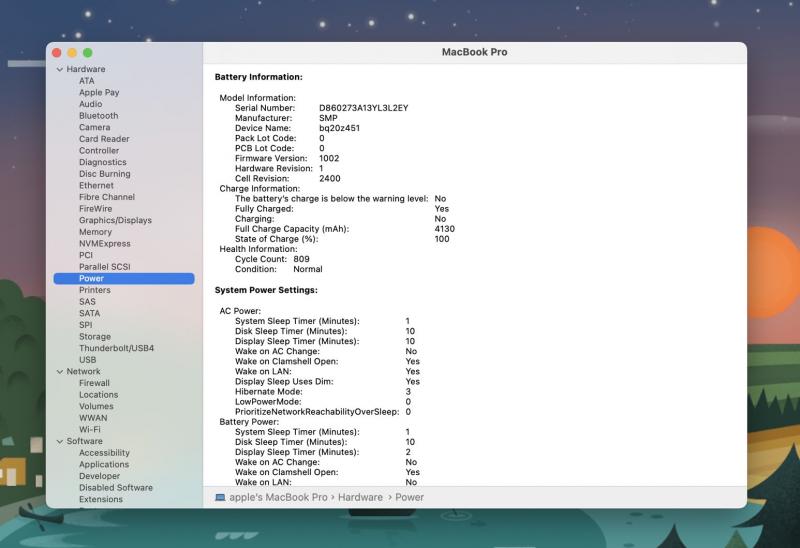
Task: Select Diagnostics in the sidebar
Action: pyautogui.click(x=103, y=162)
